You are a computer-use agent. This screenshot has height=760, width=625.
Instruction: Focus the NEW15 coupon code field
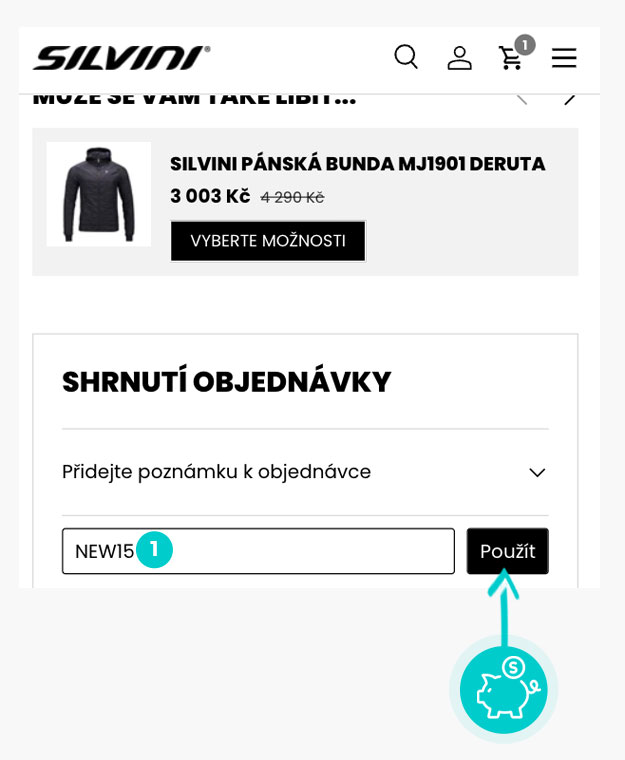click(300, 551)
